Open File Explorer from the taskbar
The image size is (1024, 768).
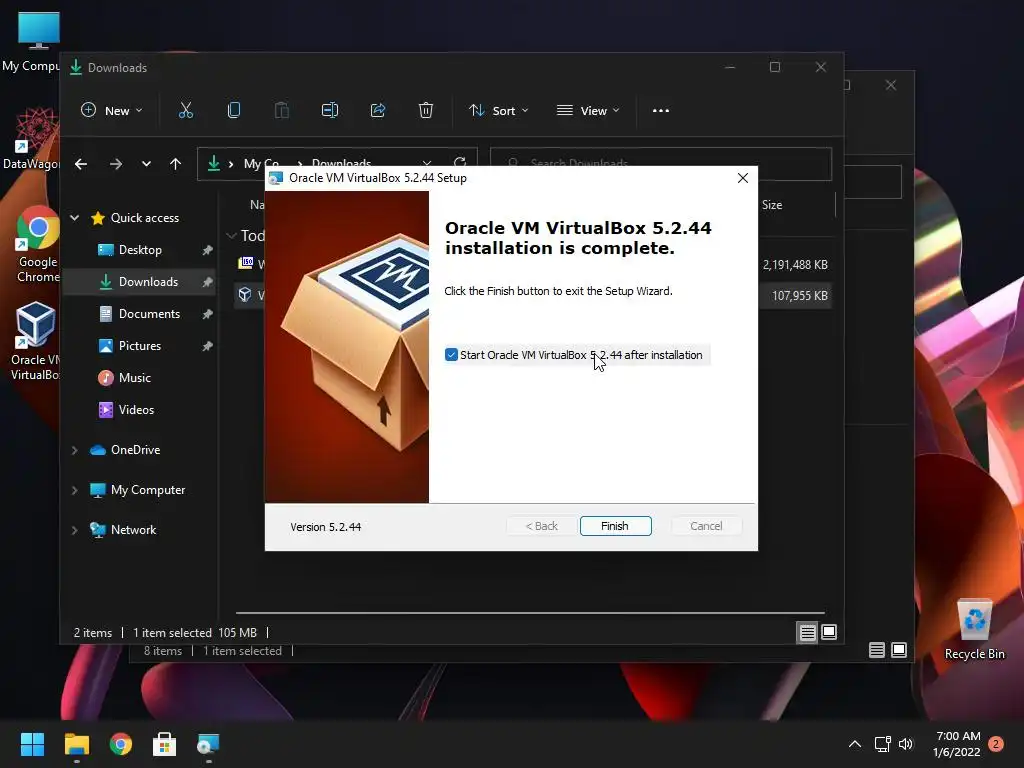[77, 744]
